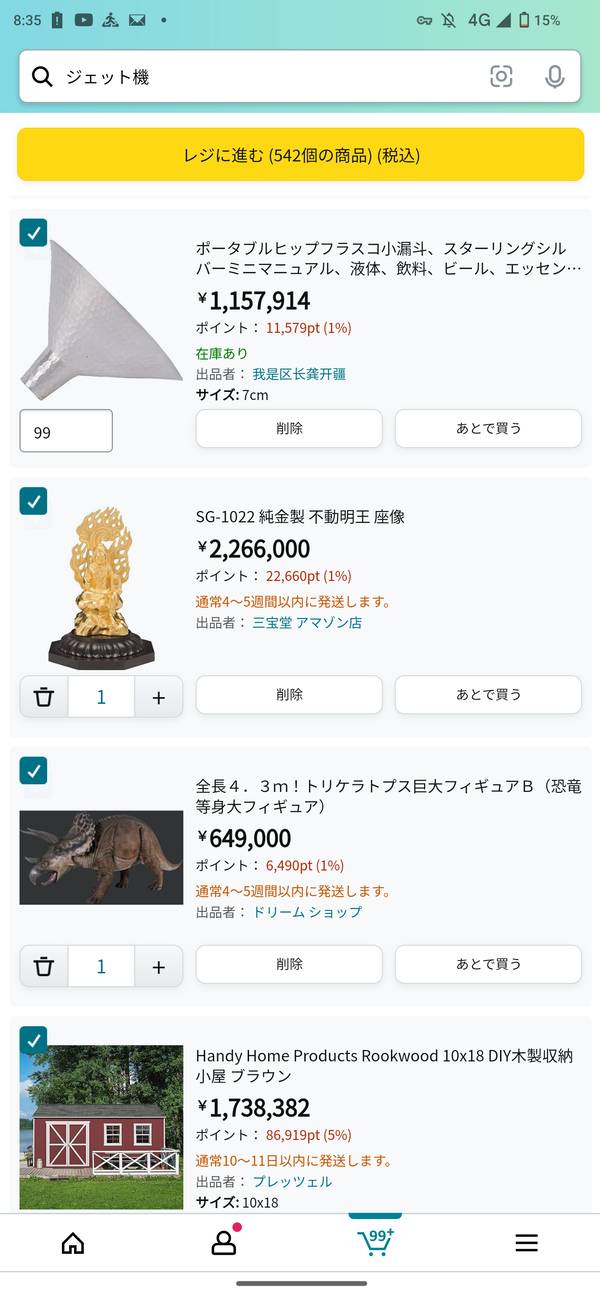Viewport: 600px width, 1300px height.
Task: Open the hamburger menu icon
Action: [x=527, y=1243]
